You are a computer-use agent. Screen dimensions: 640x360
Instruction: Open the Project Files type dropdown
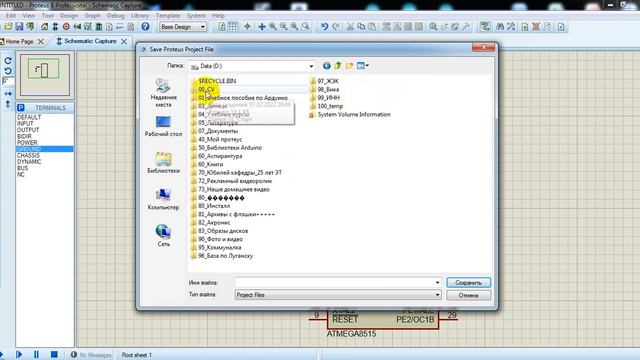[338, 295]
